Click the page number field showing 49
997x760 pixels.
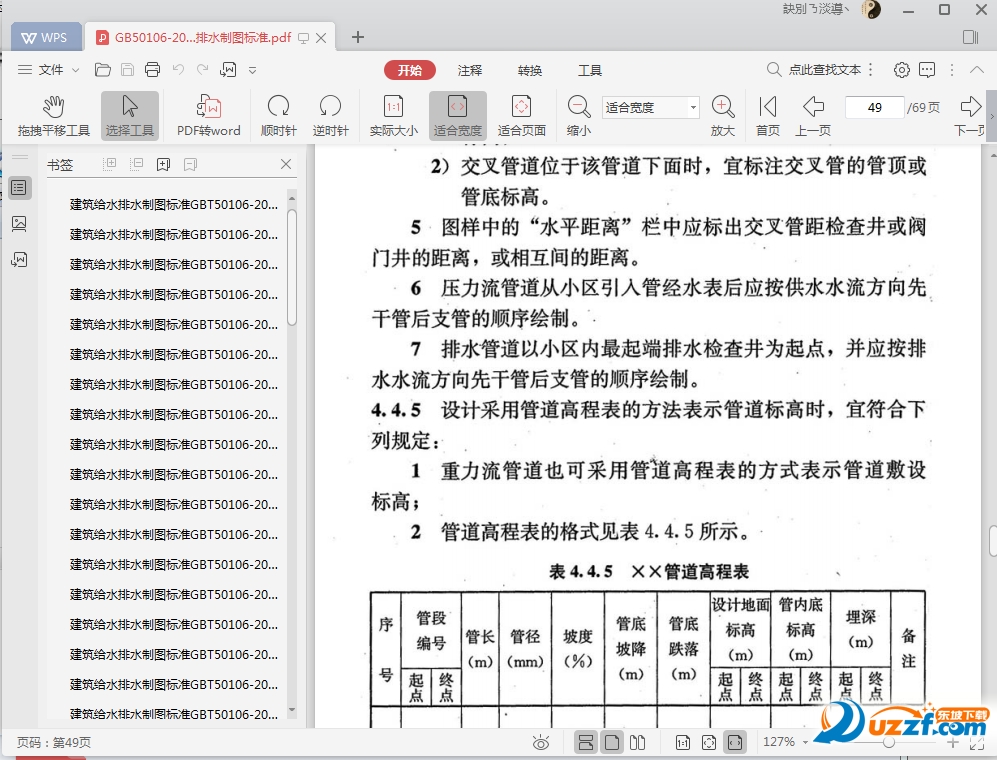(874, 107)
